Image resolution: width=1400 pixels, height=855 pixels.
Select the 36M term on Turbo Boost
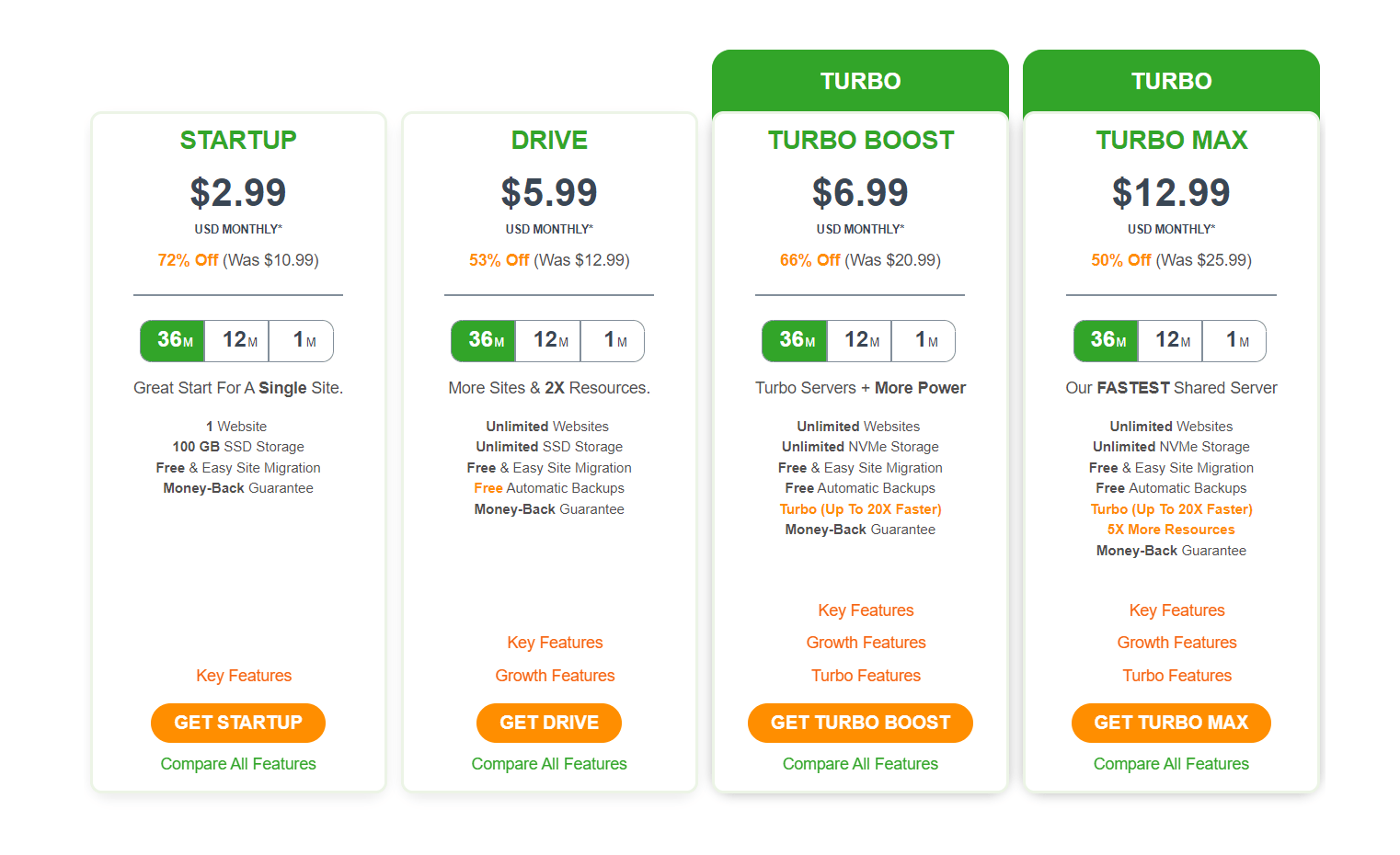pyautogui.click(x=794, y=340)
